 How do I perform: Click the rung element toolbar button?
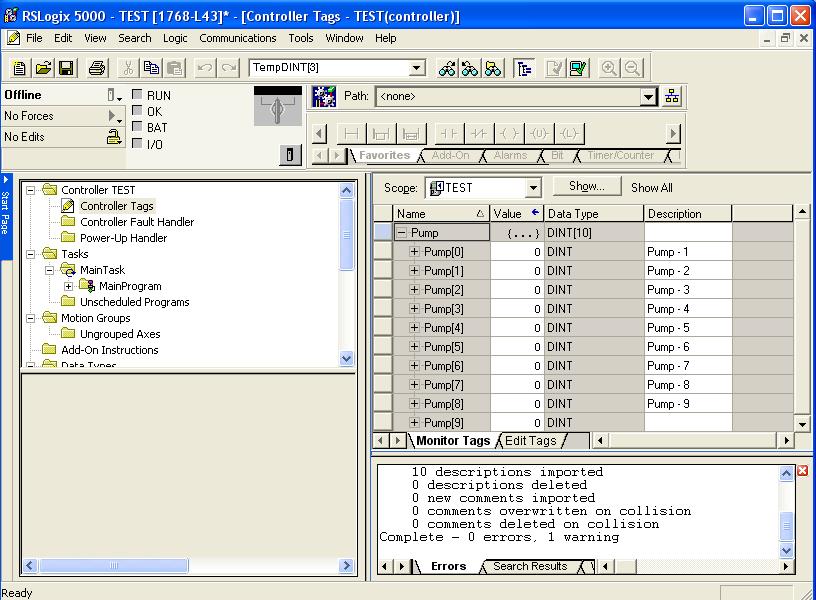[351, 134]
